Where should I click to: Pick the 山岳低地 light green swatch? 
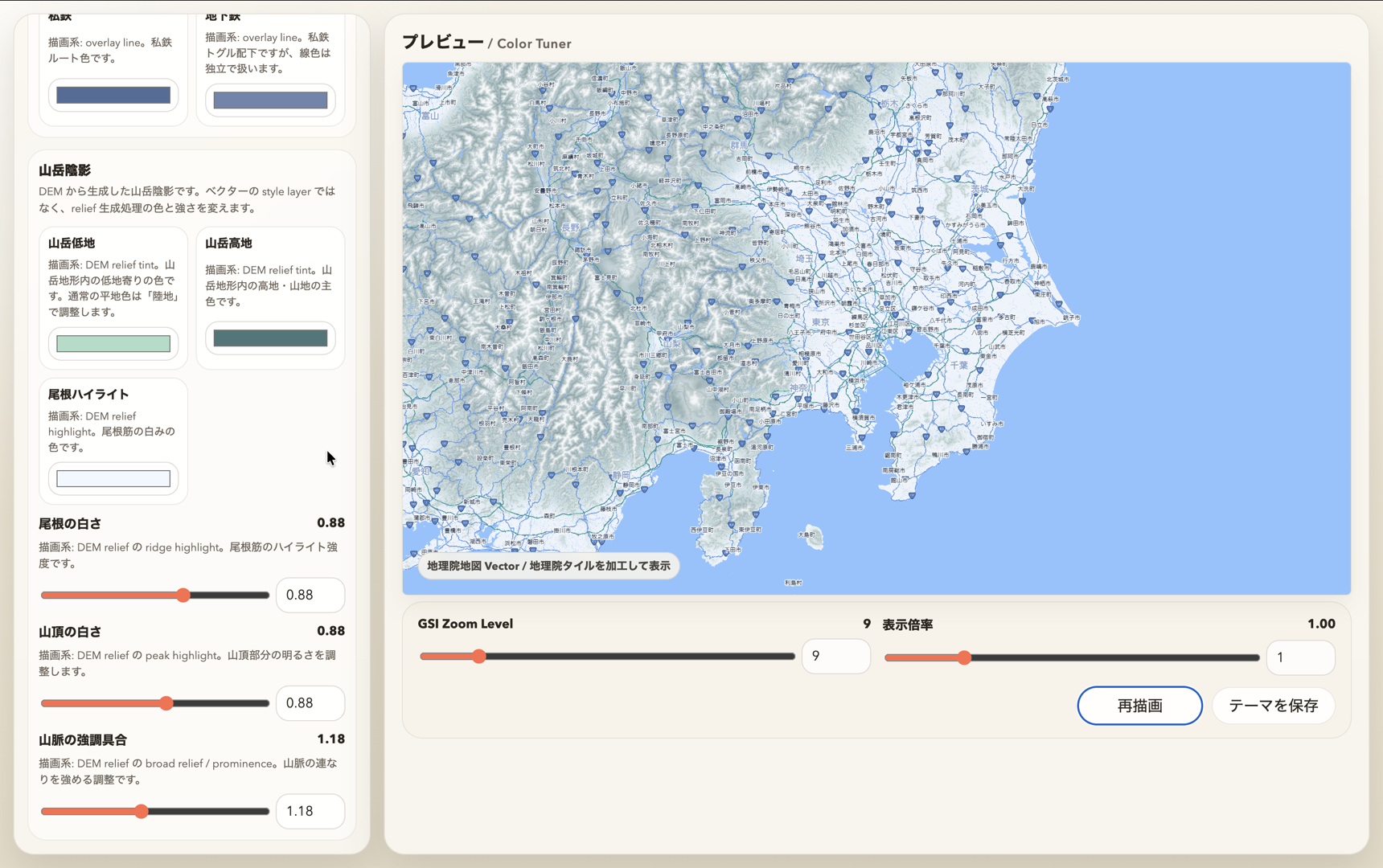pyautogui.click(x=113, y=344)
